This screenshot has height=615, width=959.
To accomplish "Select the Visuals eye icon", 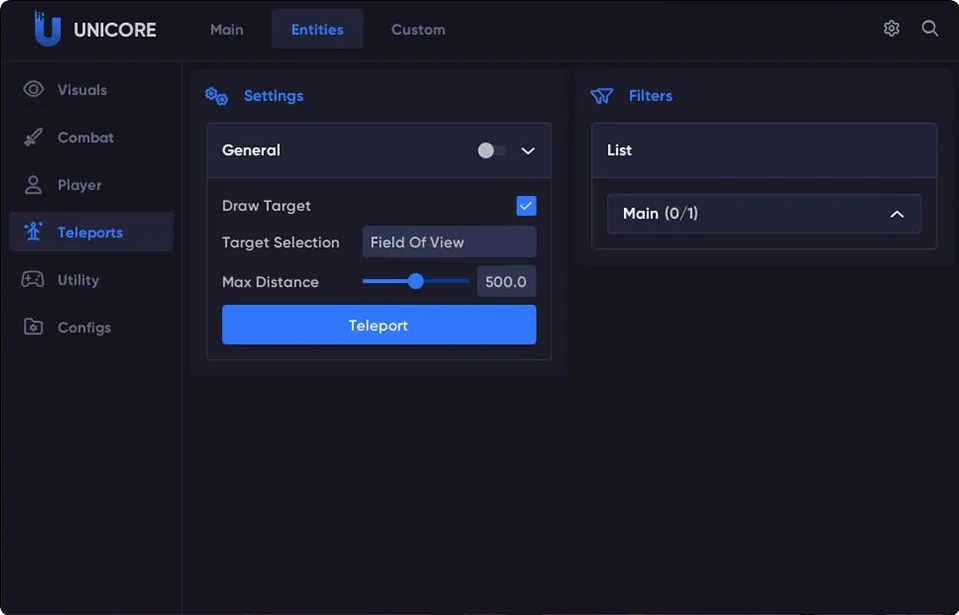I will (34, 90).
